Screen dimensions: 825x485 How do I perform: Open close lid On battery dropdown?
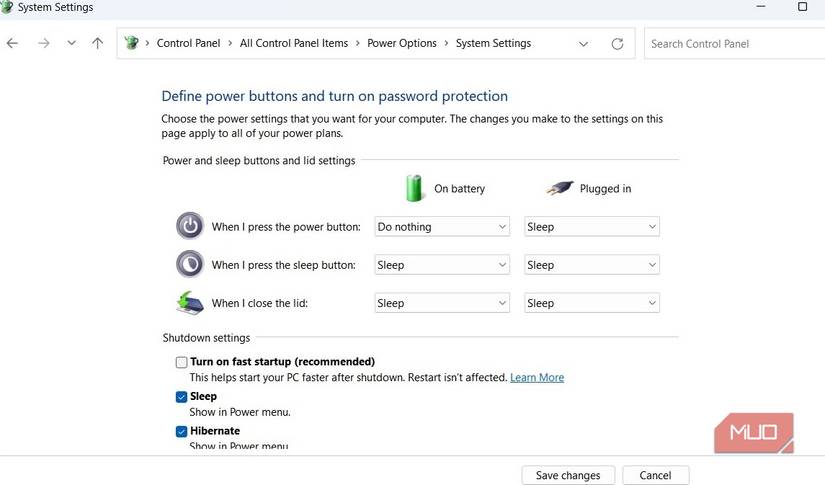[x=442, y=303]
